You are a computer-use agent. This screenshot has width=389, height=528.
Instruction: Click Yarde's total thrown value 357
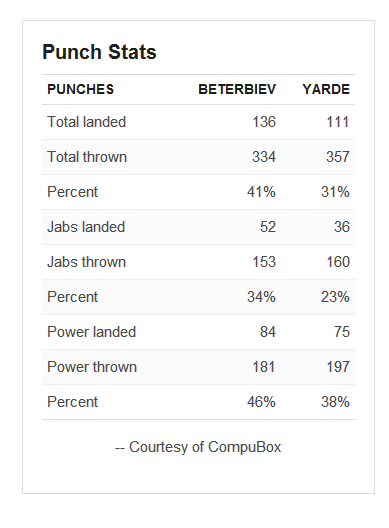coord(338,157)
